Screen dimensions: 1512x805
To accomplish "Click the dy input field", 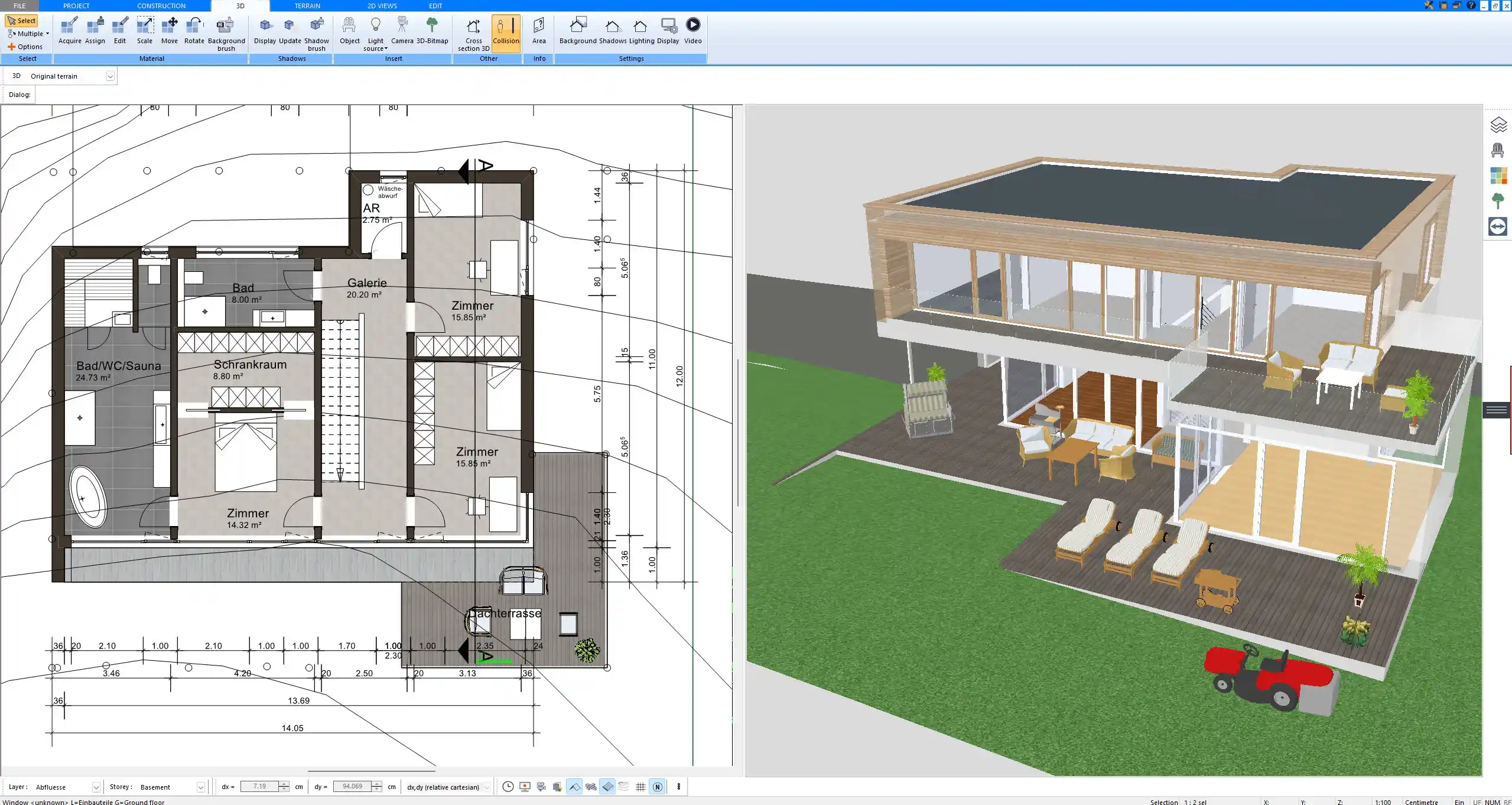I will (x=352, y=787).
